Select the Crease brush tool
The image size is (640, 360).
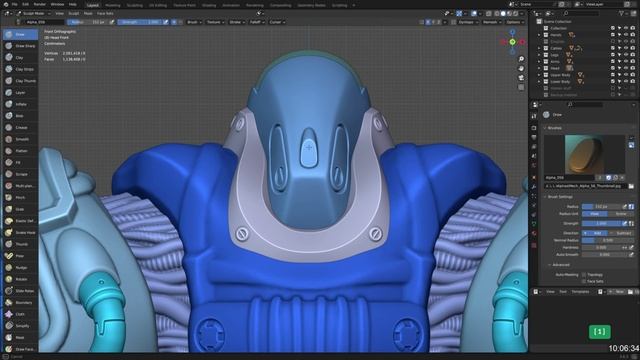tap(20, 127)
